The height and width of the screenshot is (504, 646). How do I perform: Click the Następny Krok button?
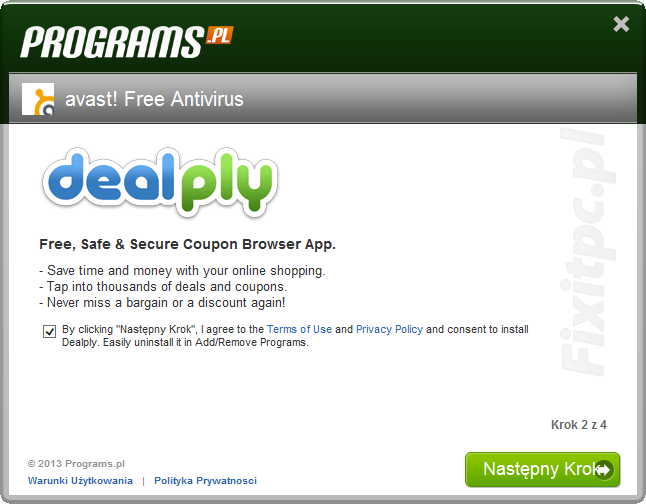tap(543, 469)
